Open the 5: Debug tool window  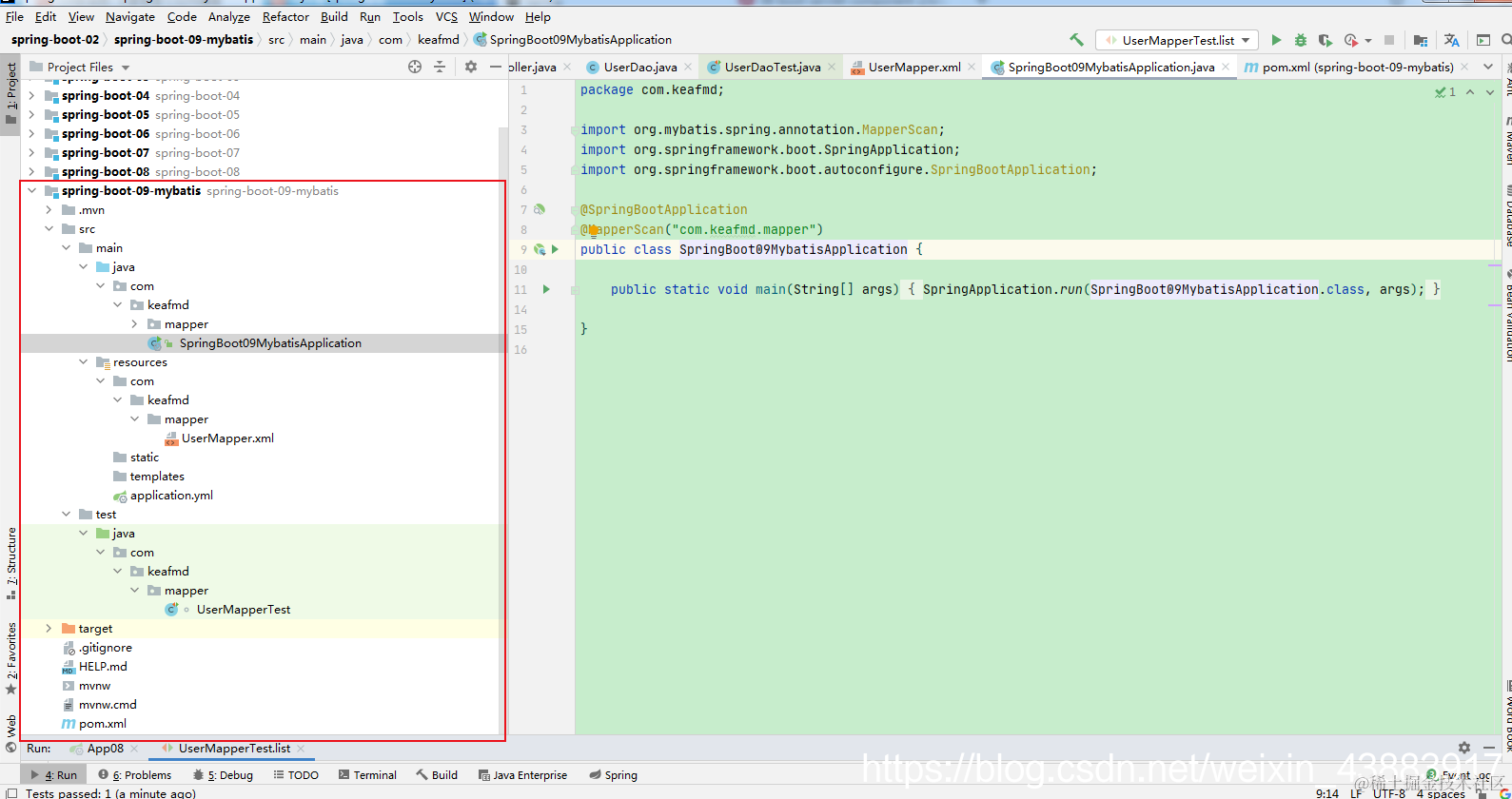point(223,775)
